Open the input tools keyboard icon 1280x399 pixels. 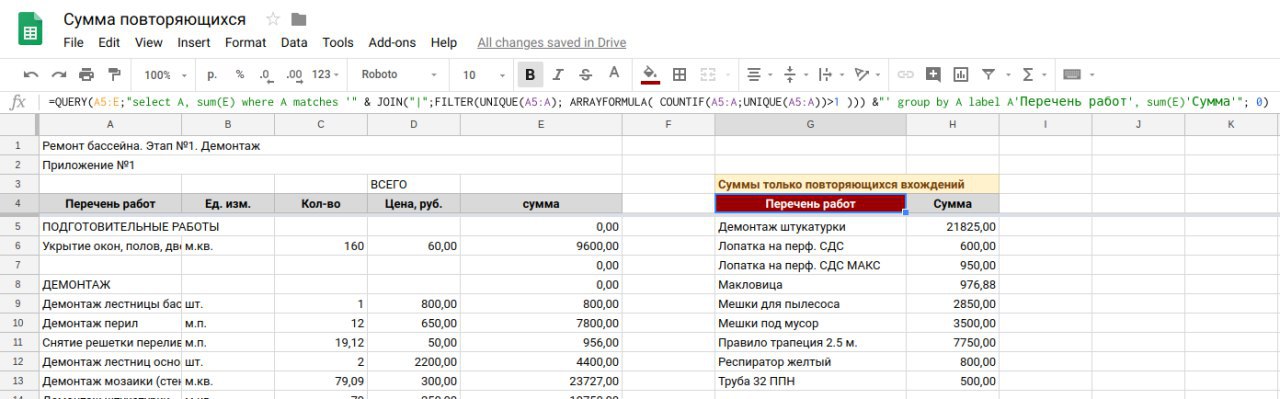pyautogui.click(x=1072, y=74)
